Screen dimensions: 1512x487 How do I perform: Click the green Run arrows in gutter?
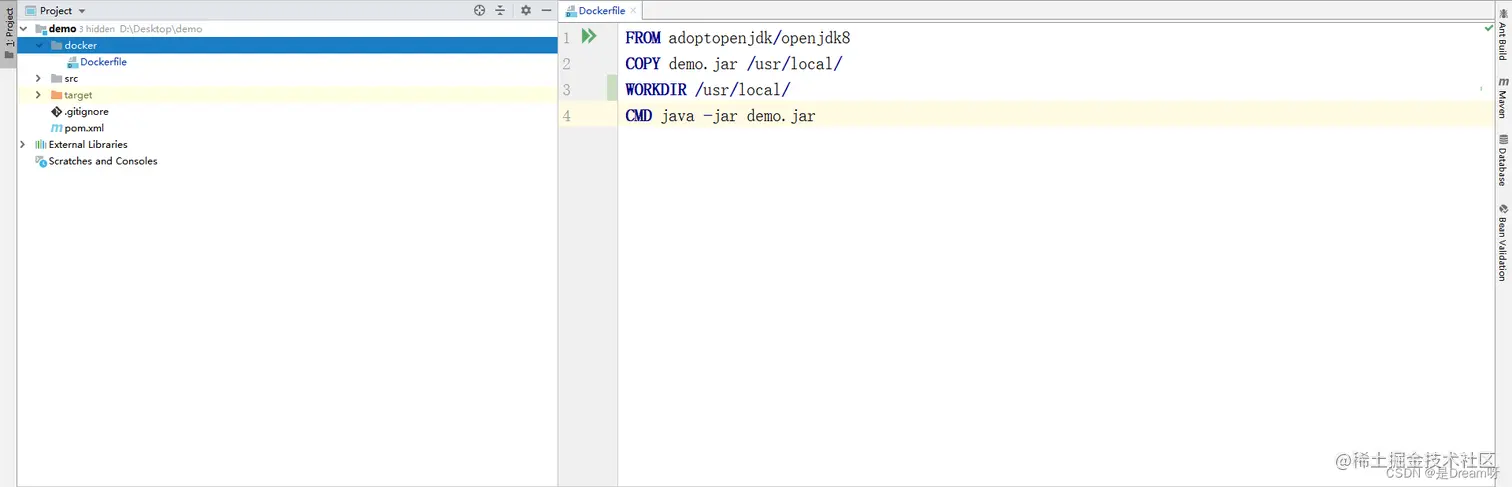click(x=589, y=36)
